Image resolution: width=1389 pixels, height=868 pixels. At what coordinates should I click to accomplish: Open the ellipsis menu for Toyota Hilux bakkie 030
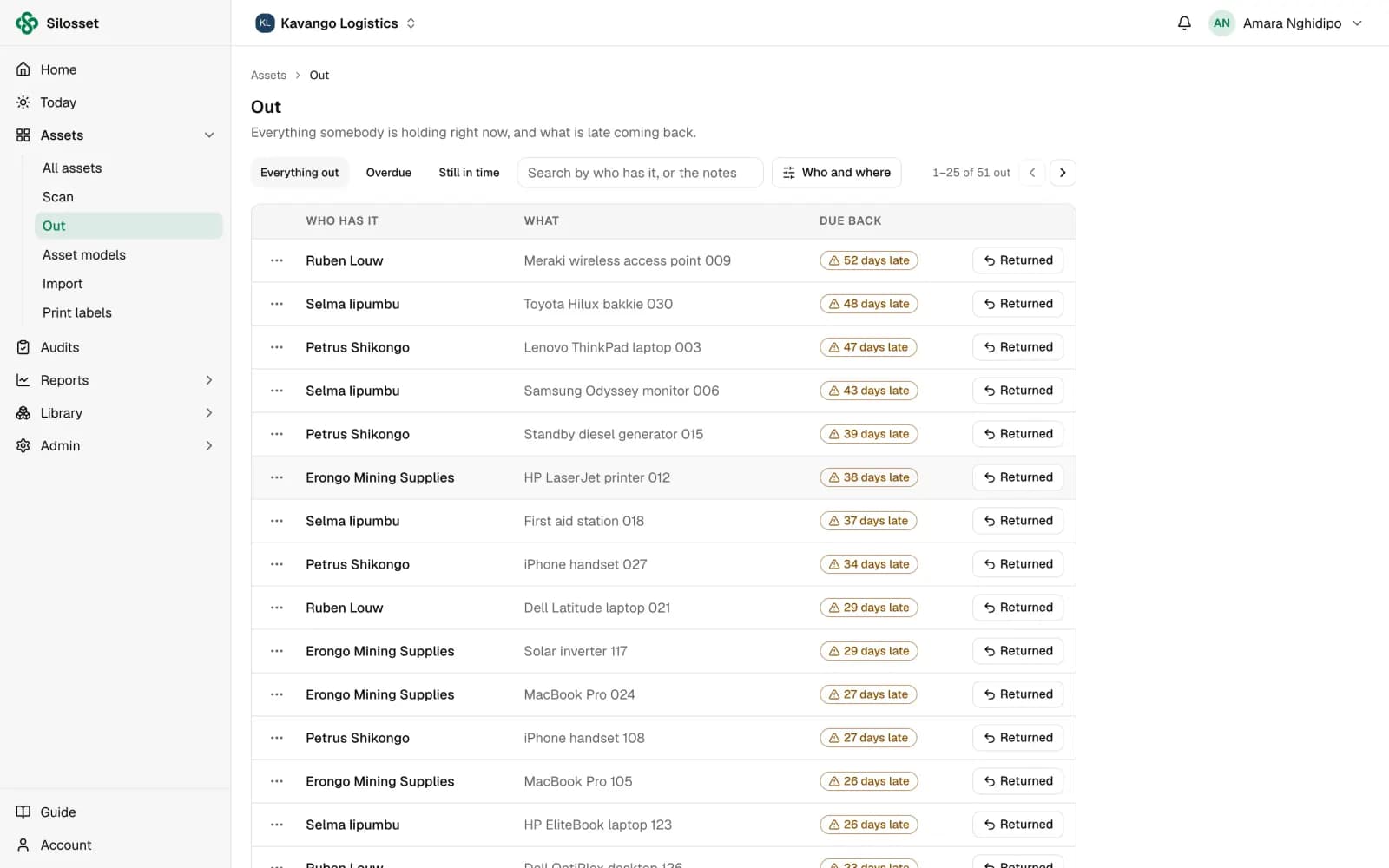pyautogui.click(x=277, y=304)
